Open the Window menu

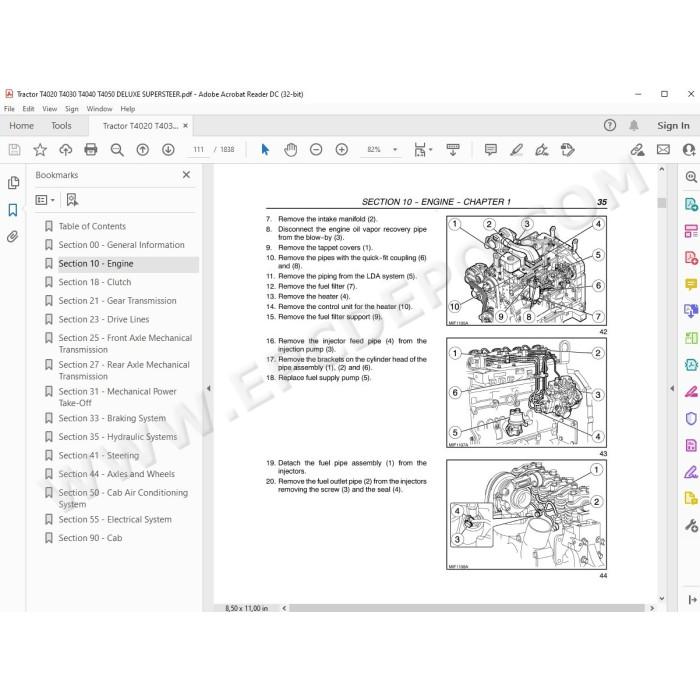click(x=99, y=108)
